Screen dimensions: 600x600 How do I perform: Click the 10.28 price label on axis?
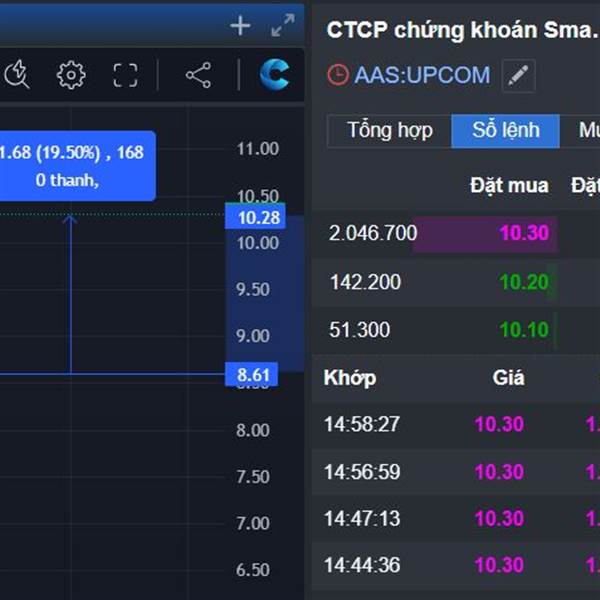coord(254,217)
